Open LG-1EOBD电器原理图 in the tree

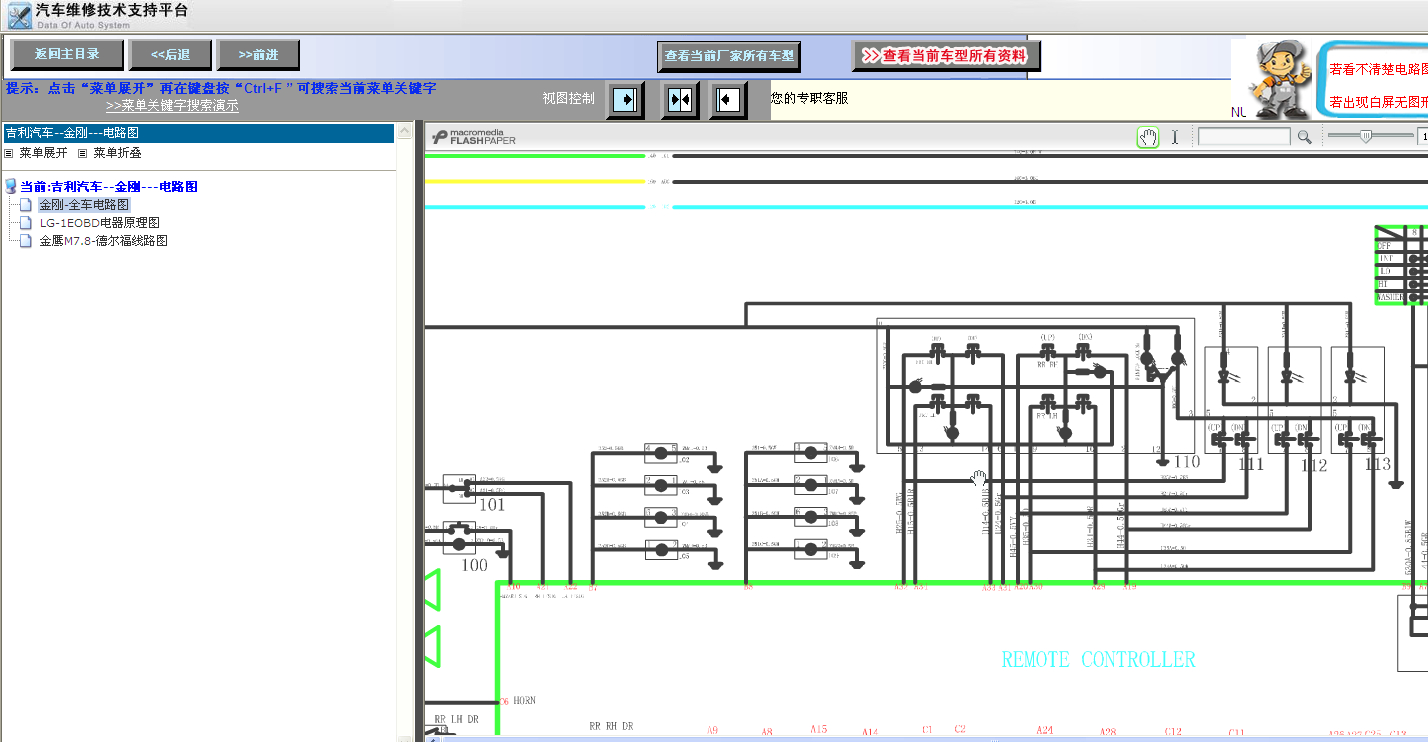coord(99,223)
